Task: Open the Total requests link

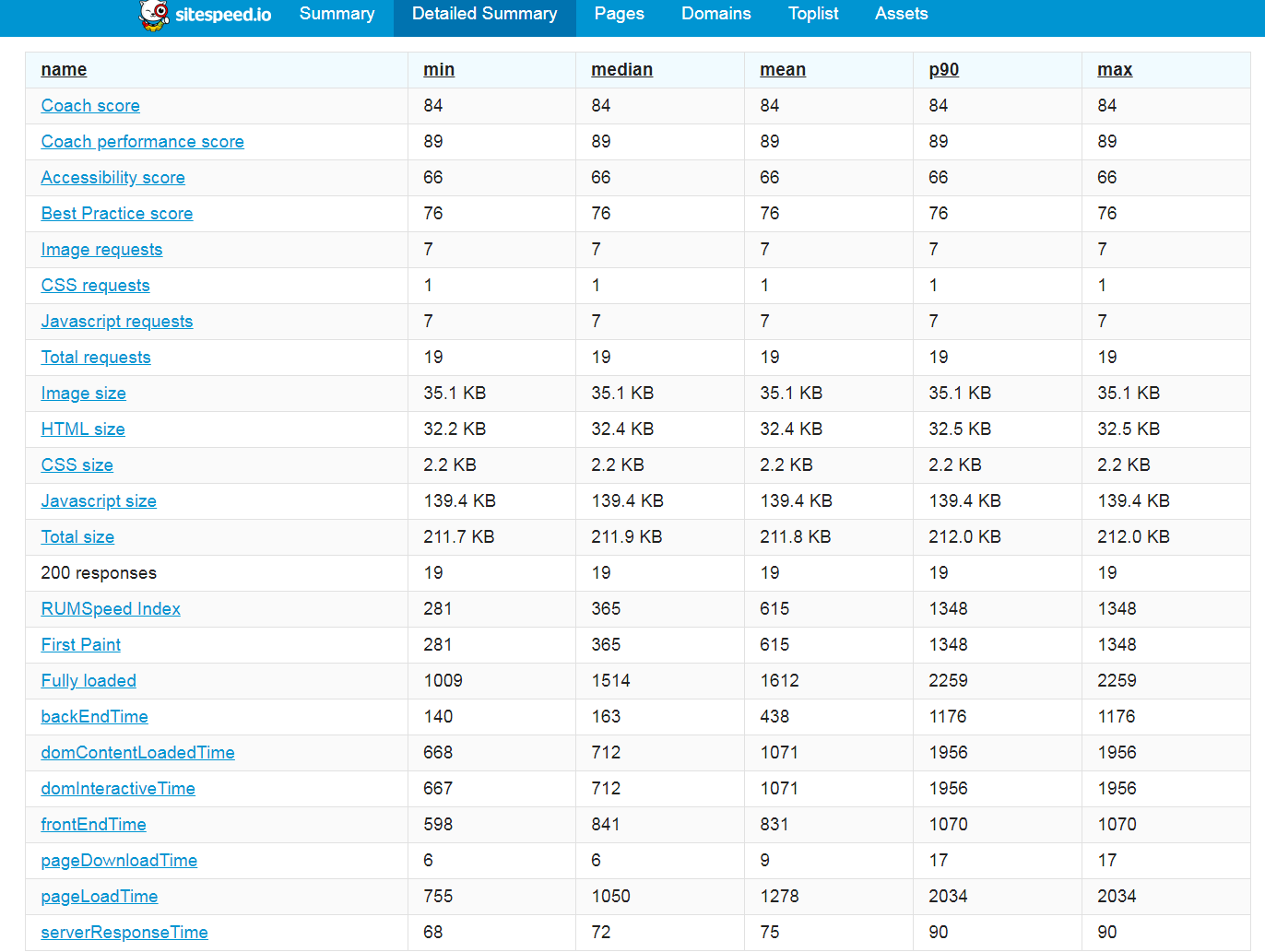Action: point(96,358)
